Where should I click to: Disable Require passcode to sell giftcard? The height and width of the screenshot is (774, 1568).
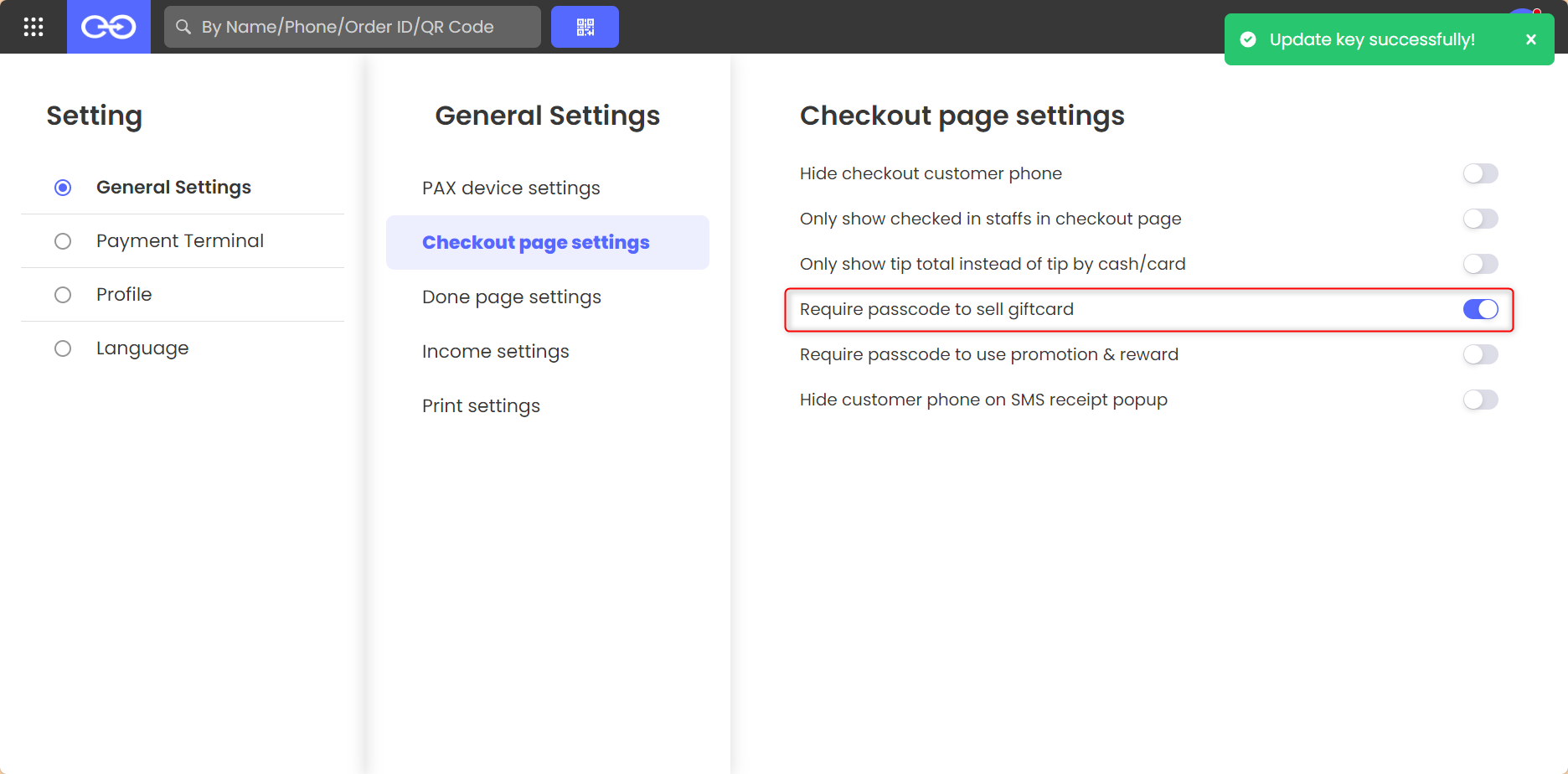[x=1480, y=309]
